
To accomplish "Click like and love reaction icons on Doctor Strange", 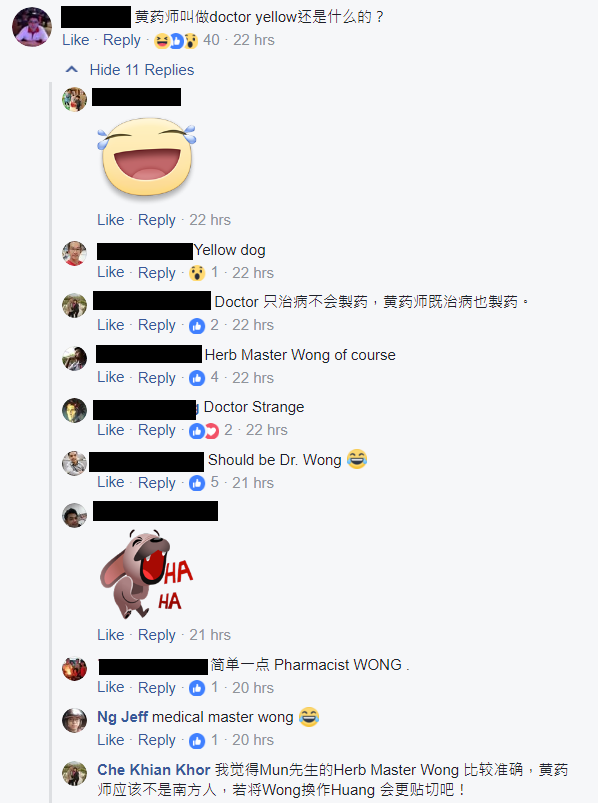I will (x=204, y=431).
